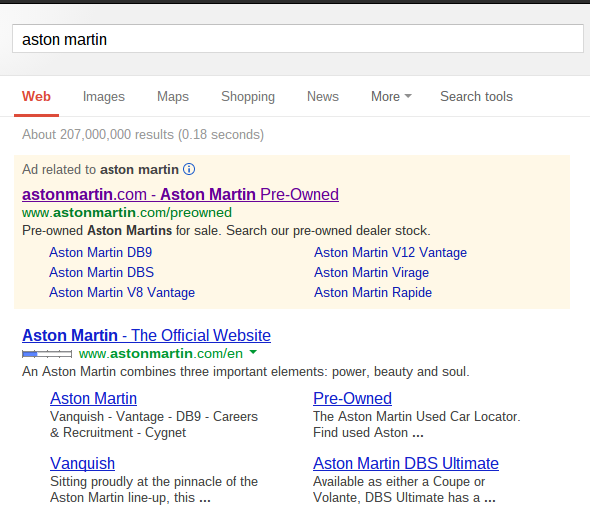Expand the More search options dropdown
The image size is (590, 509).
[391, 97]
